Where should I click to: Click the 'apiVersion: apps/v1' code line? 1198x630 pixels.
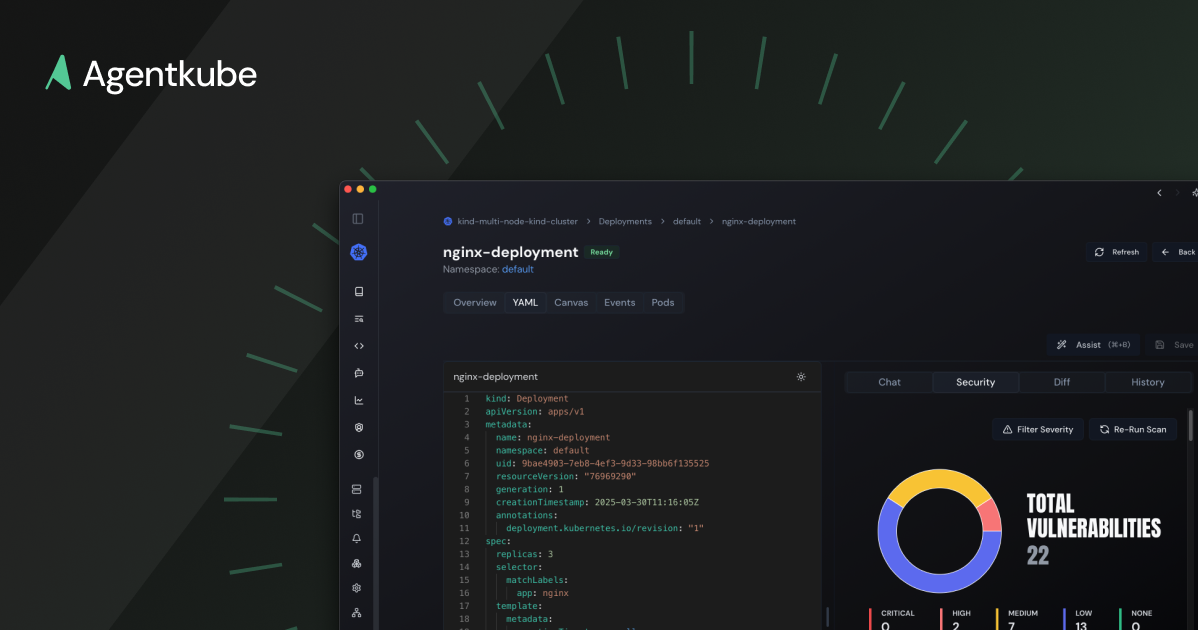(534, 412)
